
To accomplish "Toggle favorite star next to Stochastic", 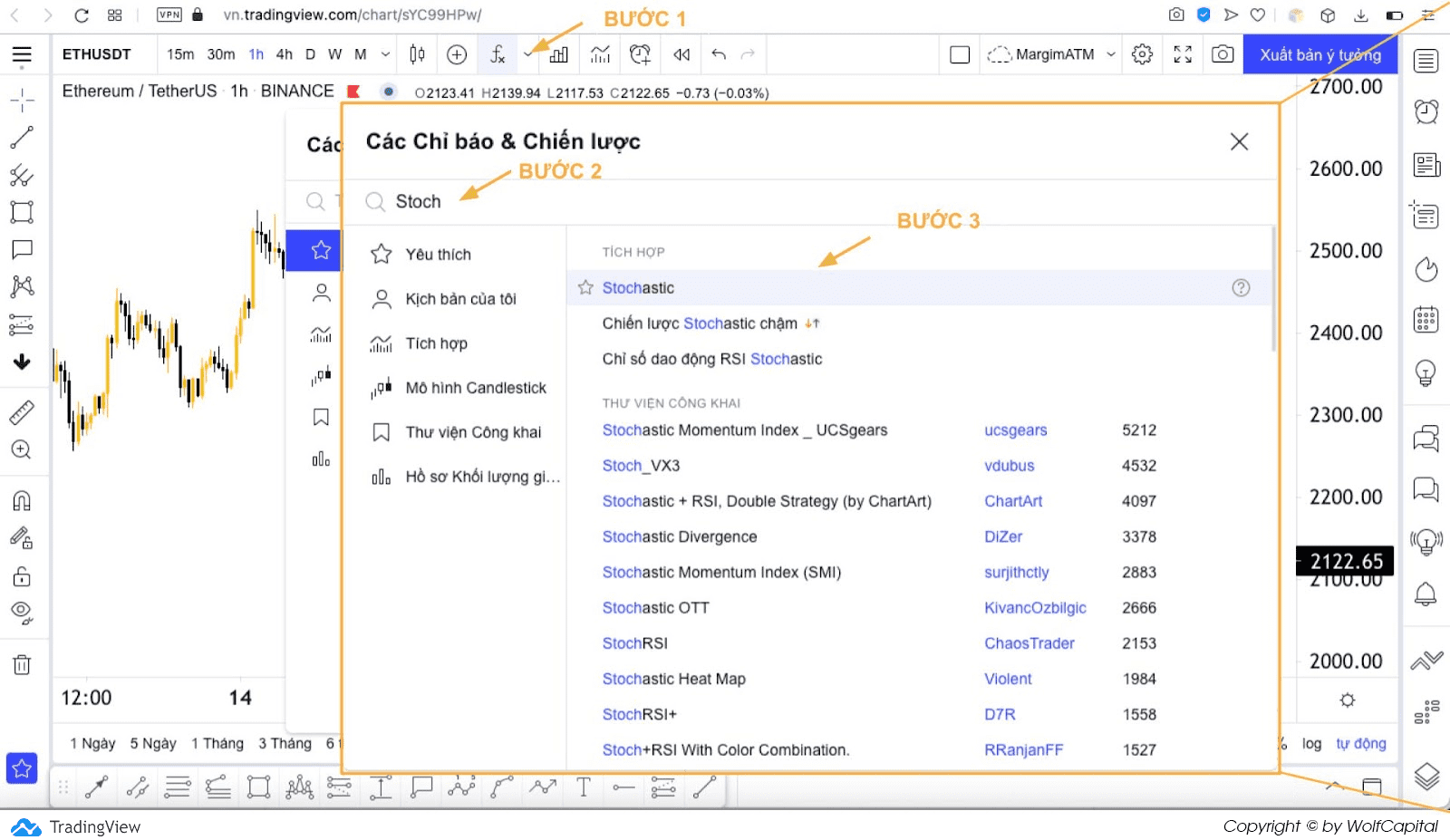I will [x=585, y=287].
